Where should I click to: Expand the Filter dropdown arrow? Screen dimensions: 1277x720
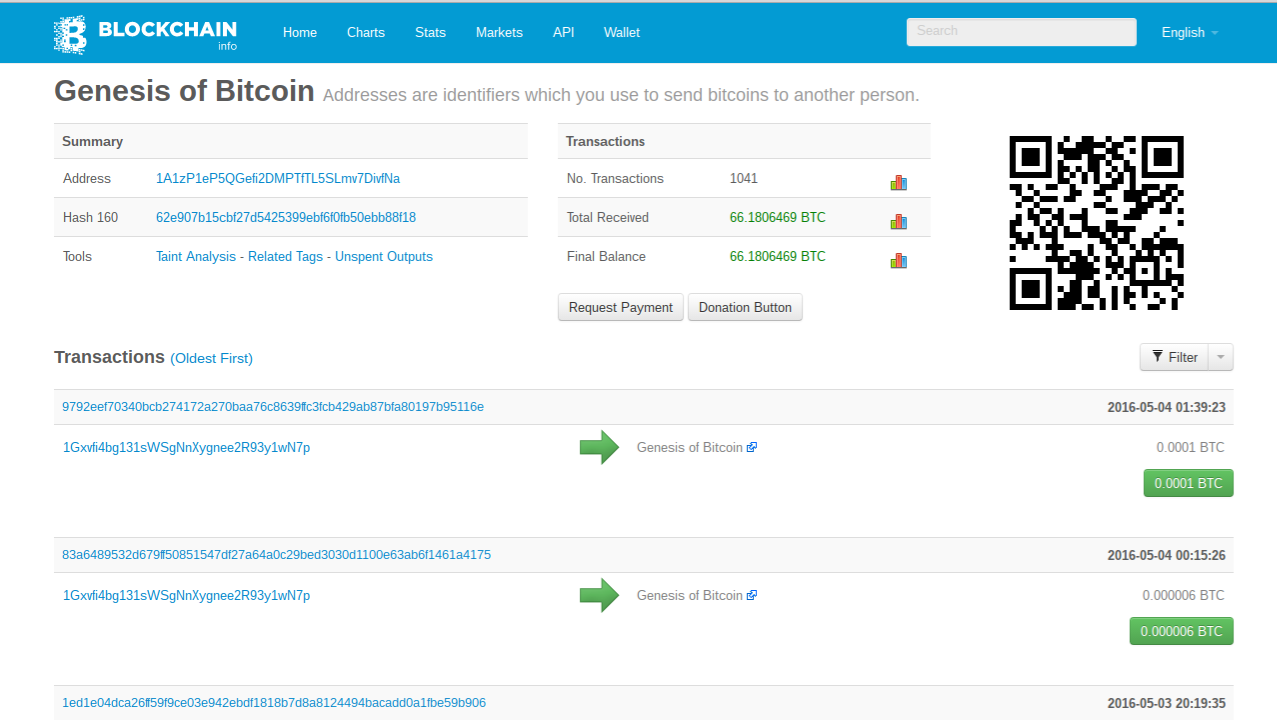pyautogui.click(x=1221, y=357)
